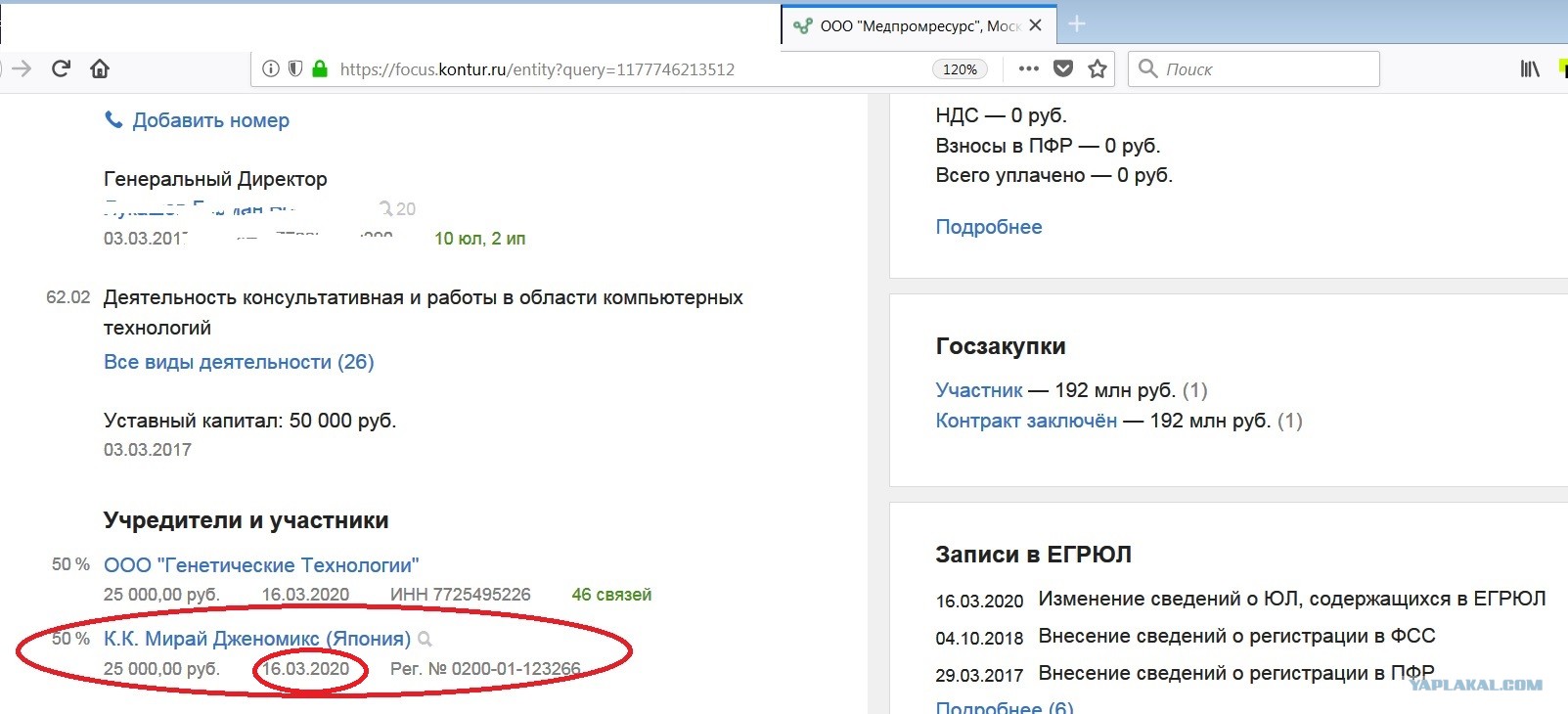1568x714 pixels.
Task: Select the Генеральный Директор label
Action: (215, 179)
